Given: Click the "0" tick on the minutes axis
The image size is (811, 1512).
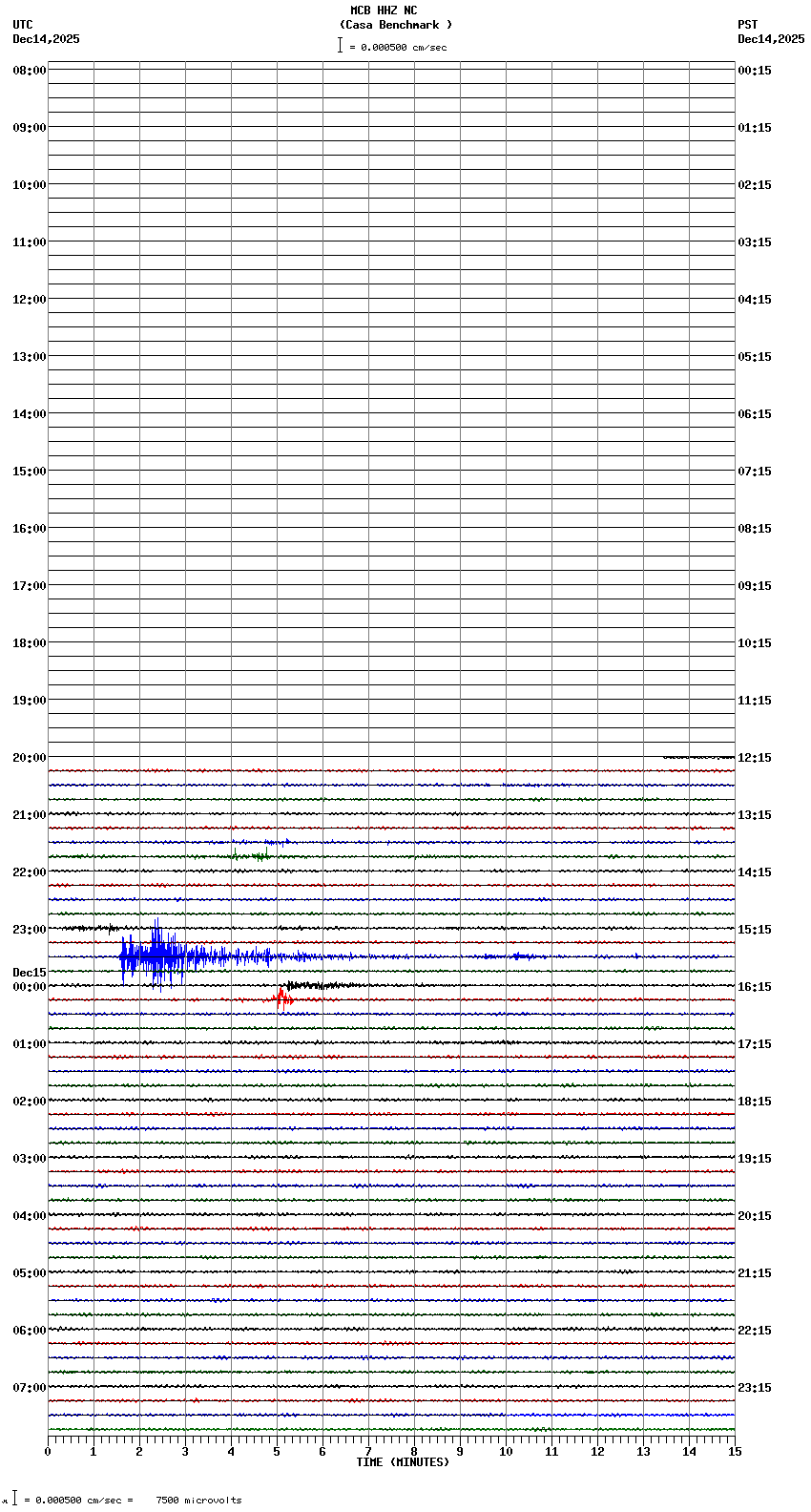Looking at the screenshot, I should (x=48, y=1452).
